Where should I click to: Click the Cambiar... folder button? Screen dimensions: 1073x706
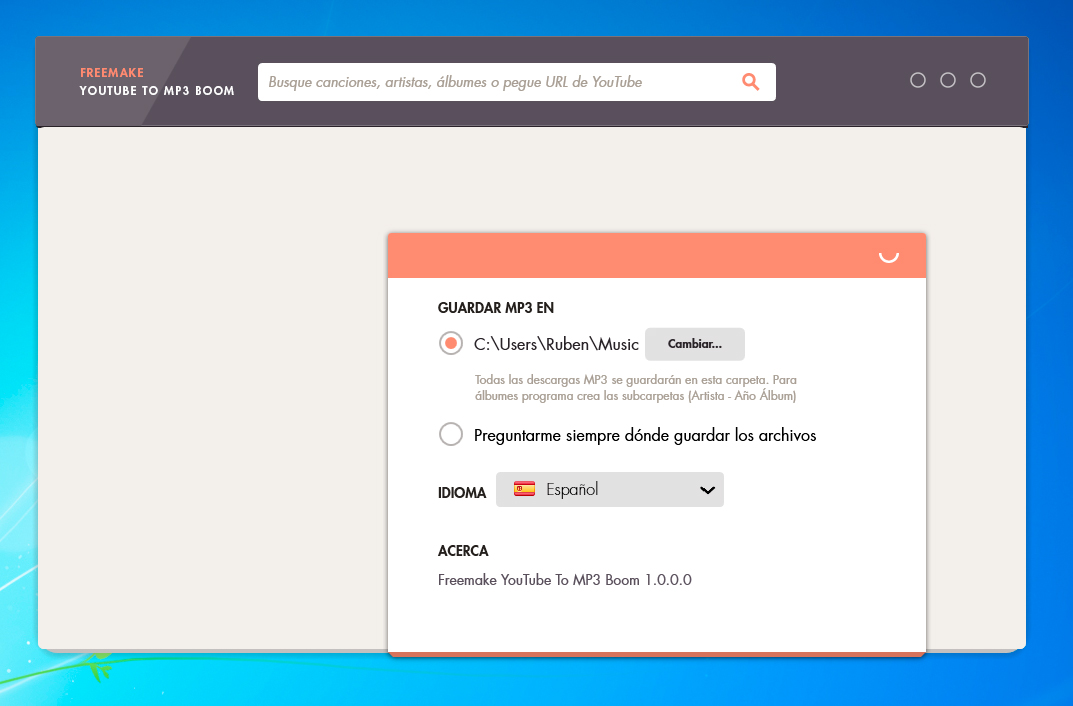tap(695, 344)
